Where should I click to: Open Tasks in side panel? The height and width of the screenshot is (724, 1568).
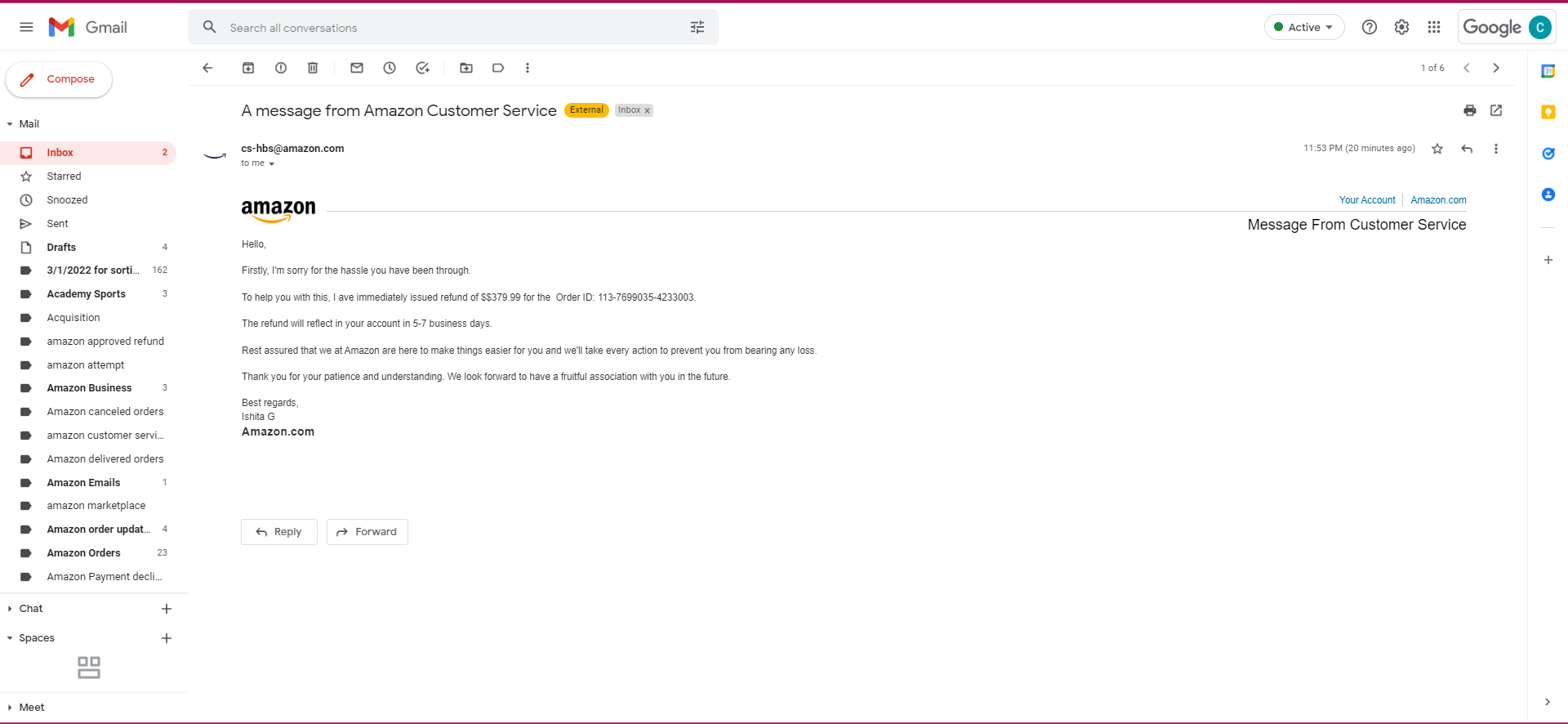pos(1548,154)
